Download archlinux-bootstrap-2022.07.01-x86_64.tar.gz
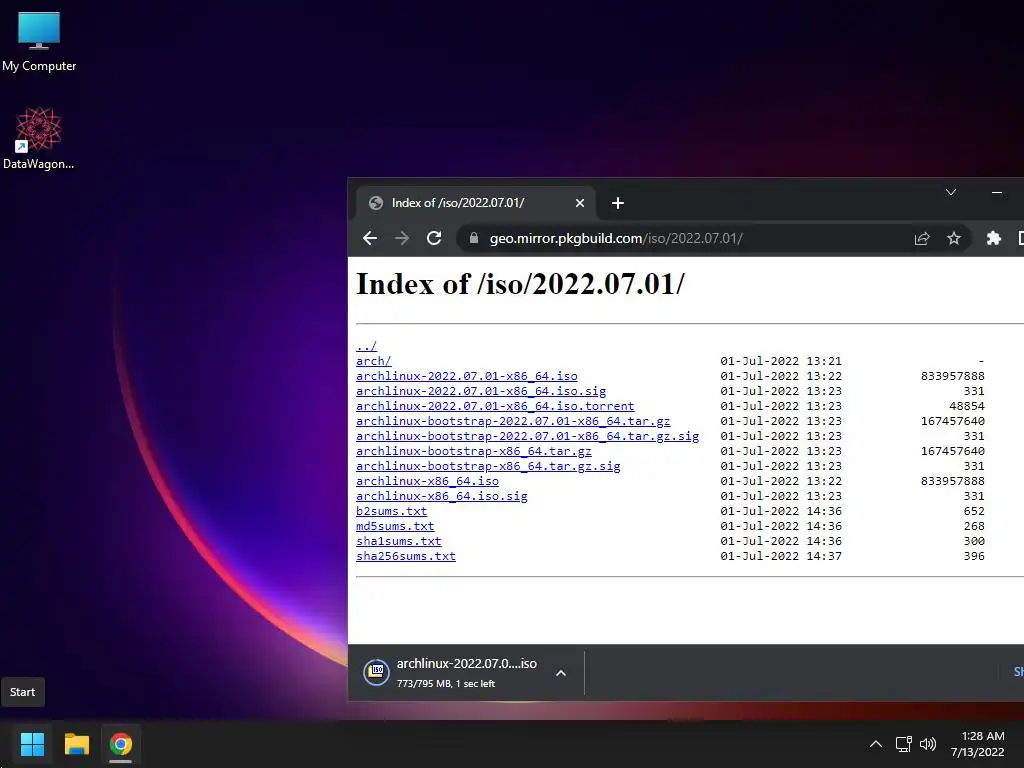Viewport: 1024px width, 768px height. [513, 421]
